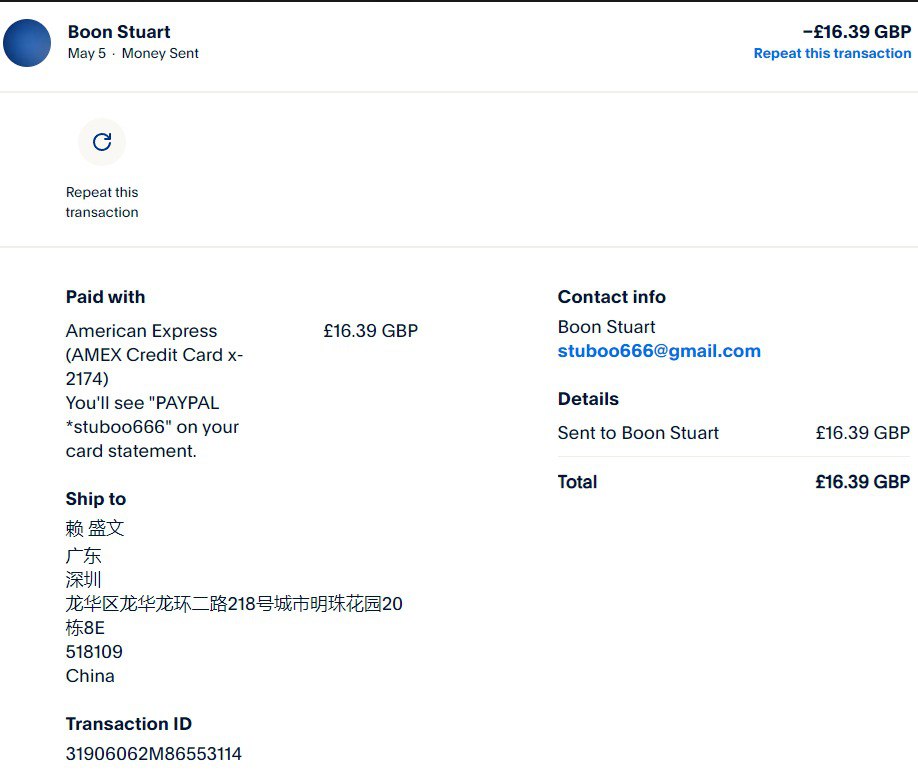Click the £16.39 GBP amount beside American Express

[370, 331]
